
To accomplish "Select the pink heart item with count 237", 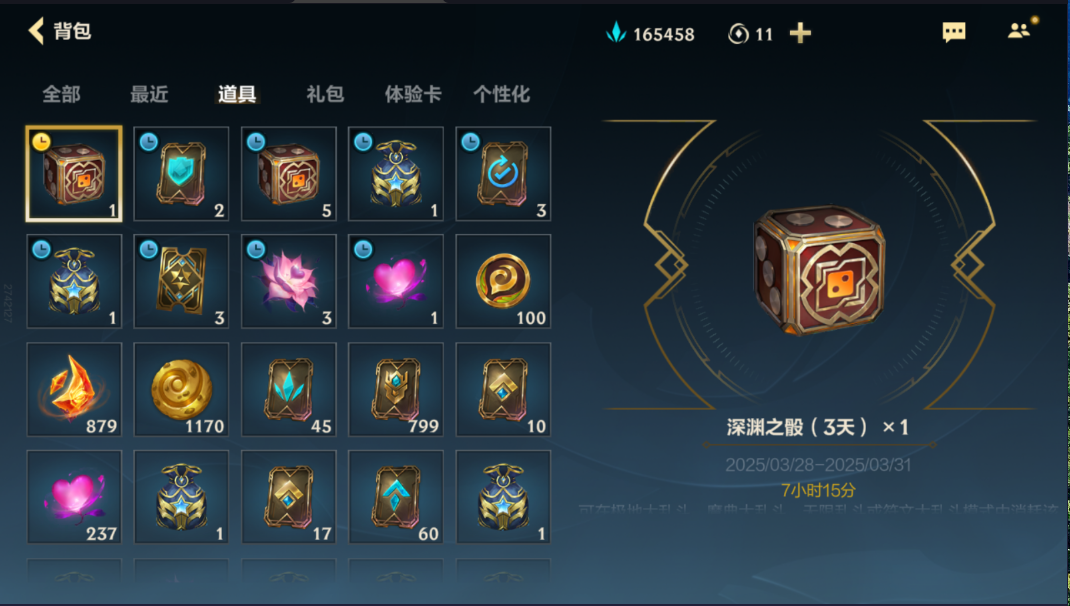I will tap(74, 497).
